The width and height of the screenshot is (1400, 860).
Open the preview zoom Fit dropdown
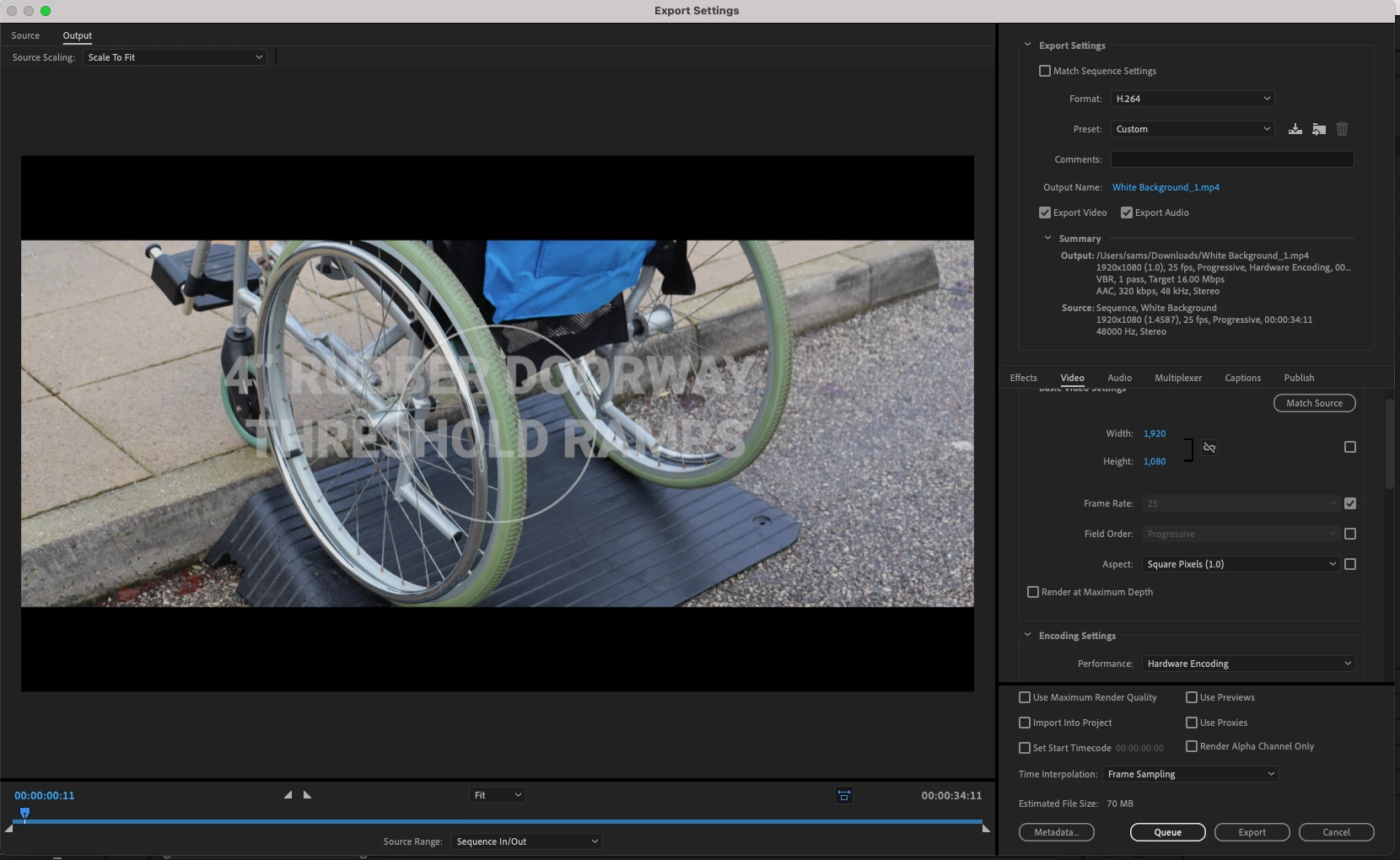[498, 795]
